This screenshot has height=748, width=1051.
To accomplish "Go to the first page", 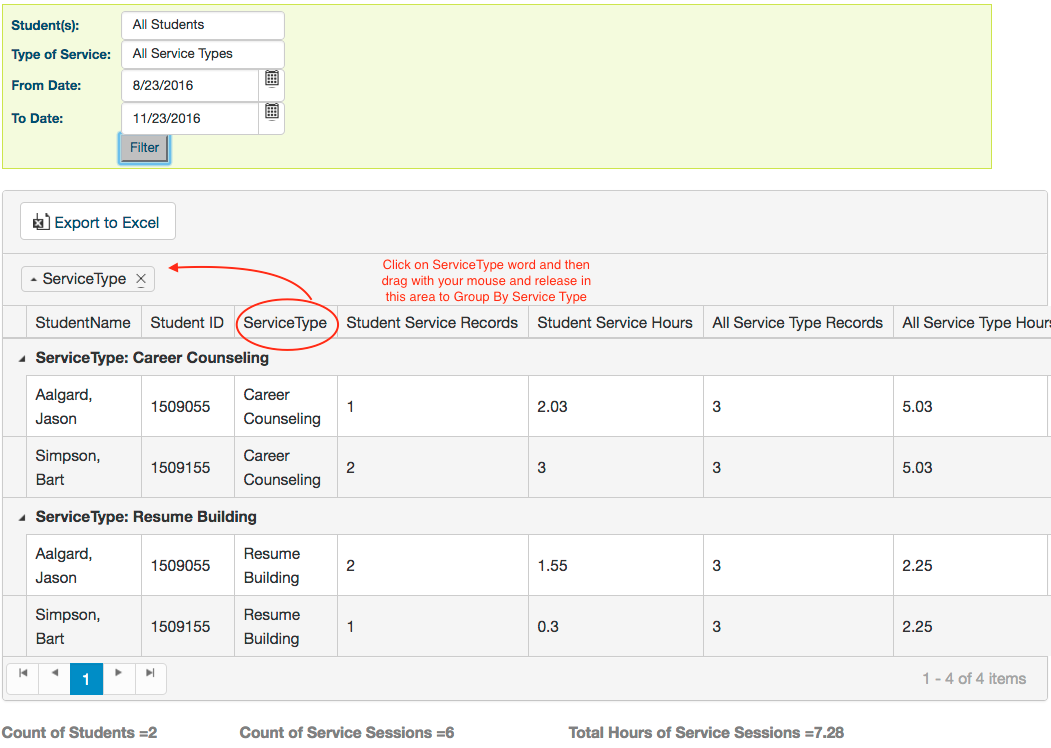I will (23, 674).
